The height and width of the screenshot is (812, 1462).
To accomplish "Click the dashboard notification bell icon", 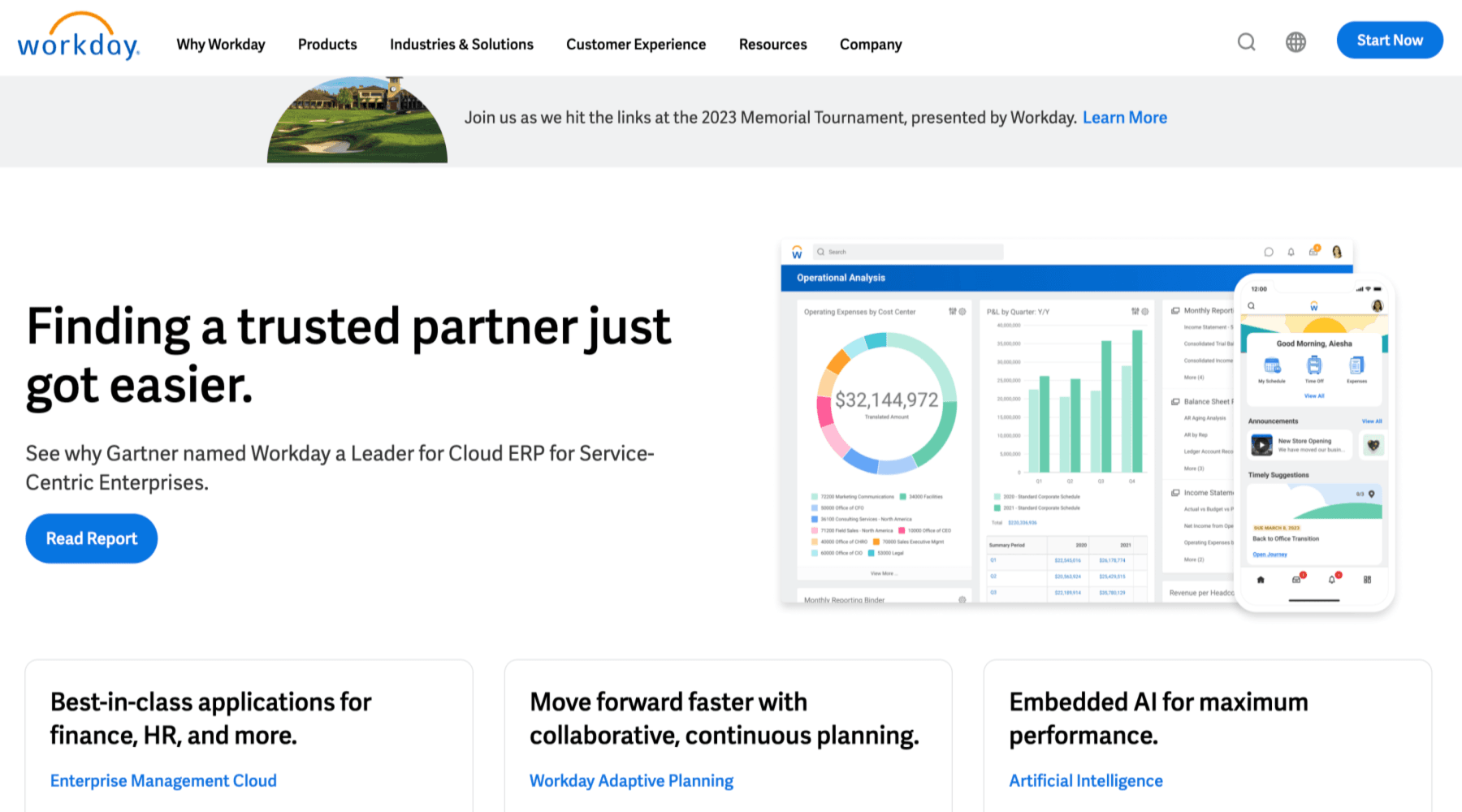I will (1291, 253).
